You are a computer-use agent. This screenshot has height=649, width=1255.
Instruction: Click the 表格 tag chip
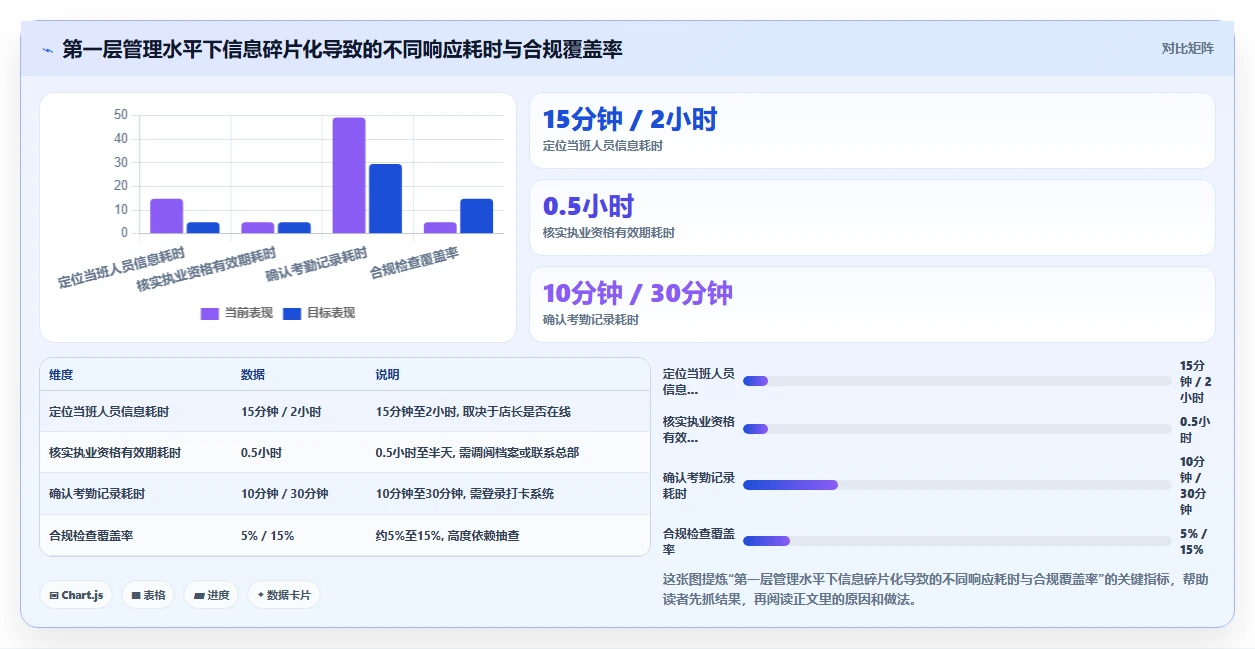pyautogui.click(x=148, y=595)
